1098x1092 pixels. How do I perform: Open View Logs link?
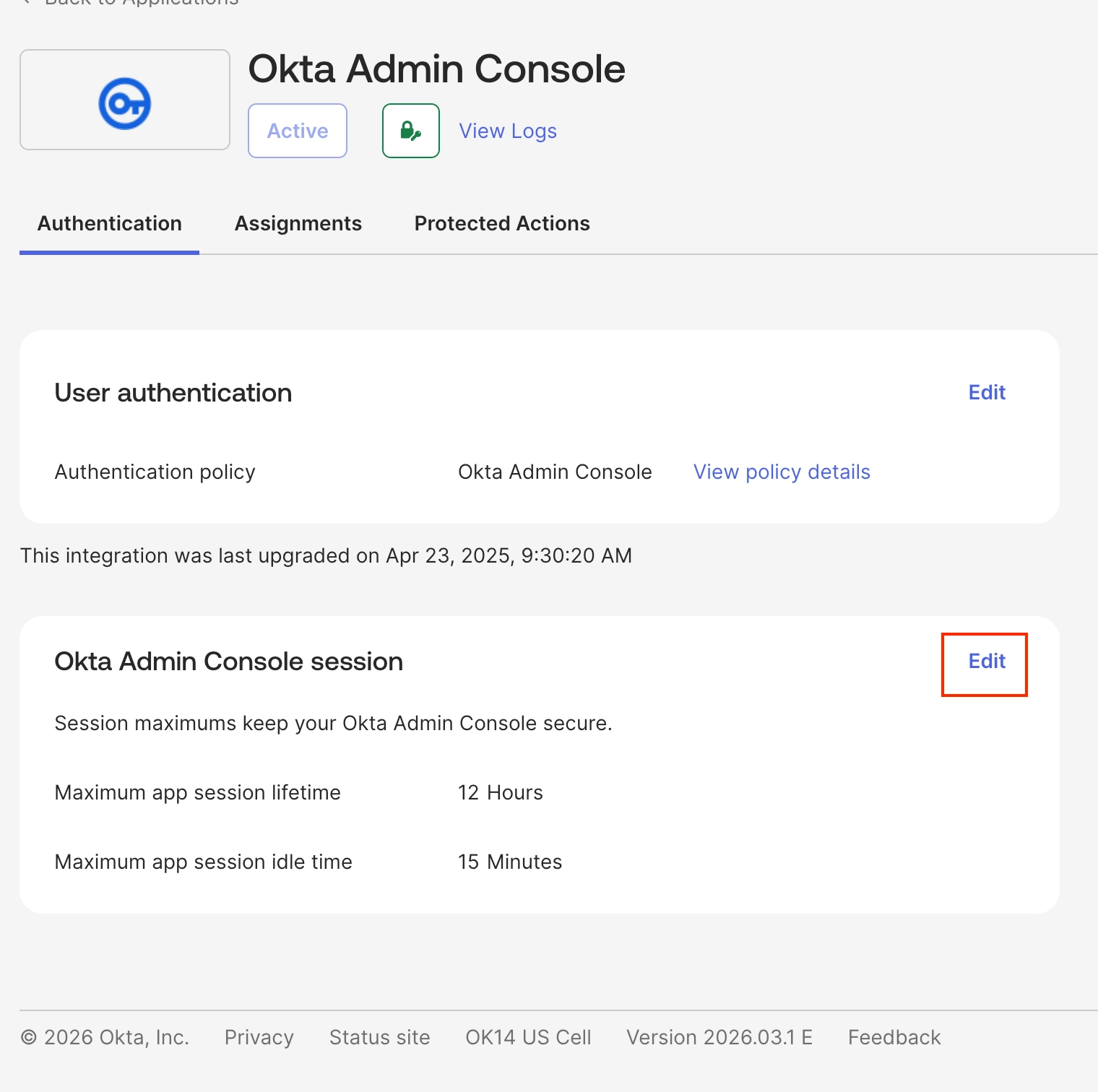[508, 131]
